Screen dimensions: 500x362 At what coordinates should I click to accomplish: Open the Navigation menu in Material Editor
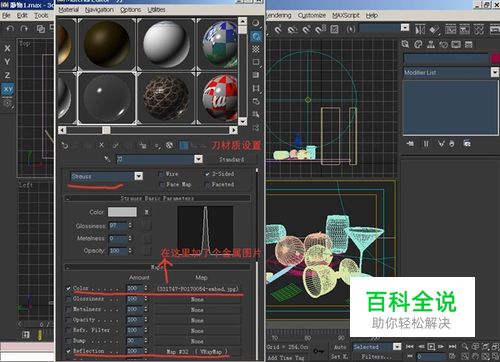pos(99,10)
